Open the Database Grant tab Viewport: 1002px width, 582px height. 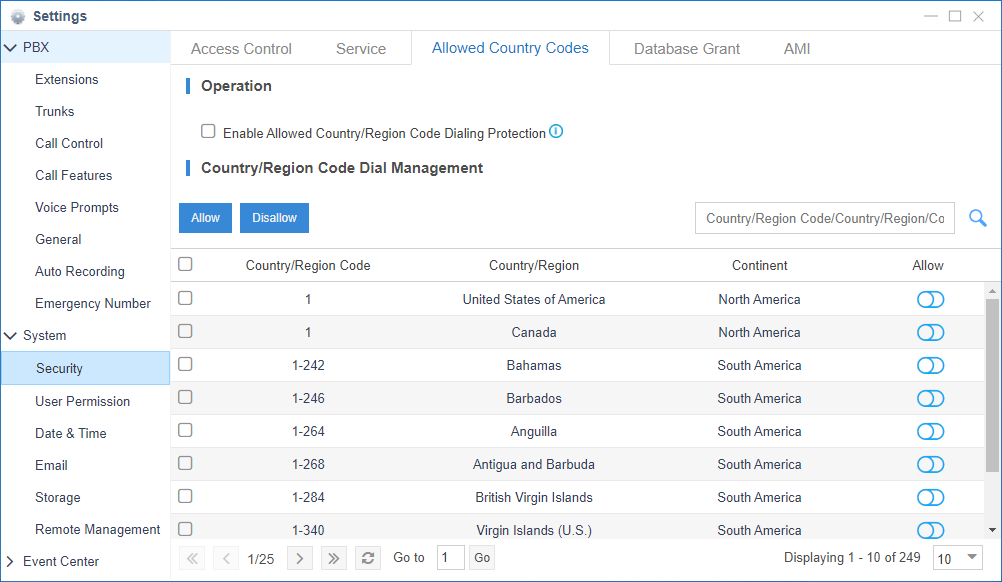click(687, 49)
